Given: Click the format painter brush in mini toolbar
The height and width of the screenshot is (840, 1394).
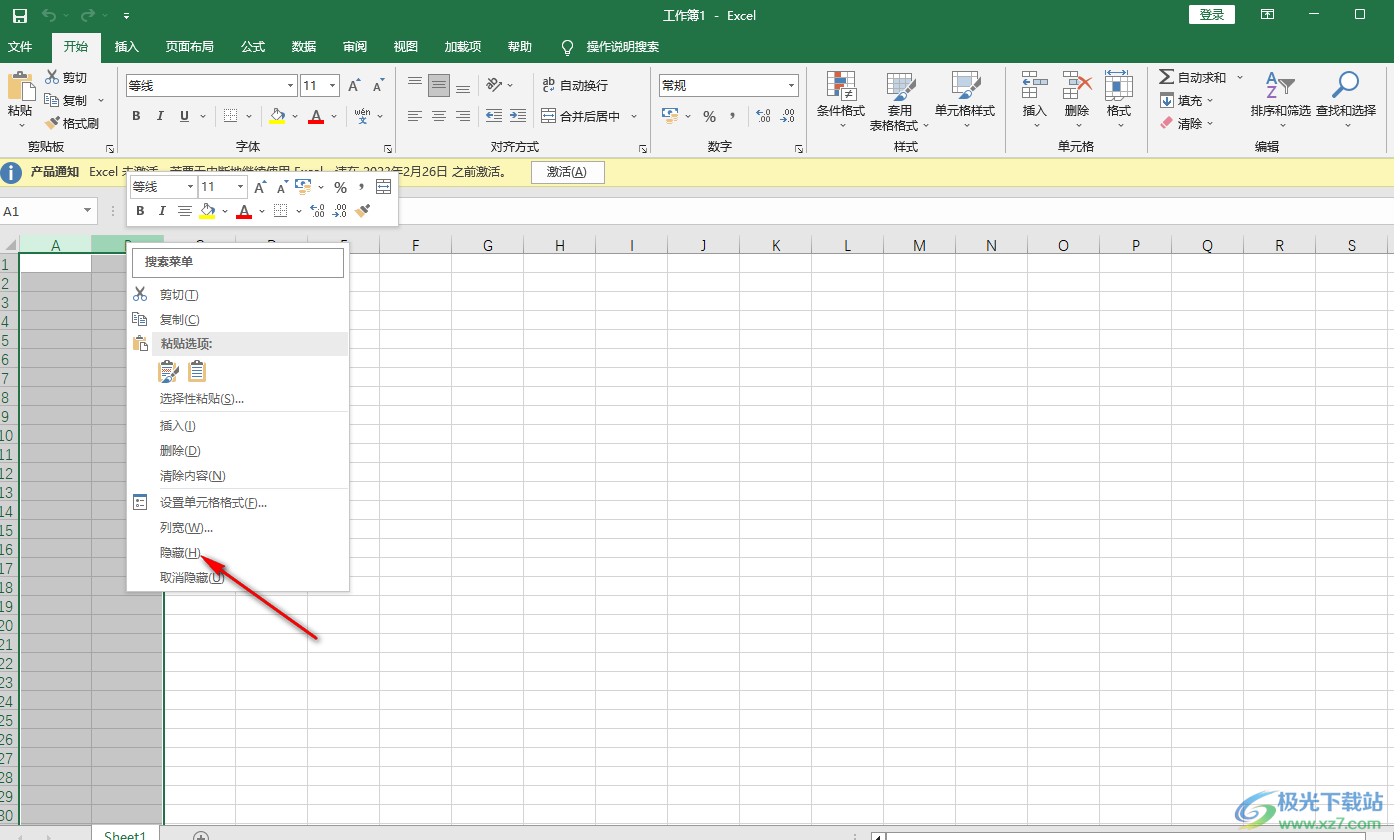Looking at the screenshot, I should [362, 211].
